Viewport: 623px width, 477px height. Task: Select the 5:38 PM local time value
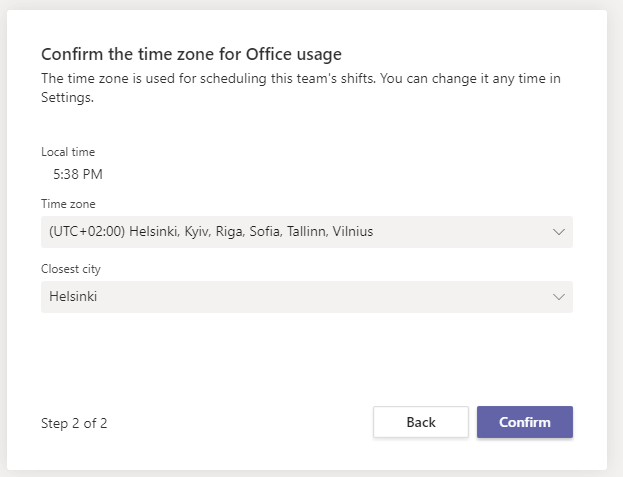coord(78,174)
